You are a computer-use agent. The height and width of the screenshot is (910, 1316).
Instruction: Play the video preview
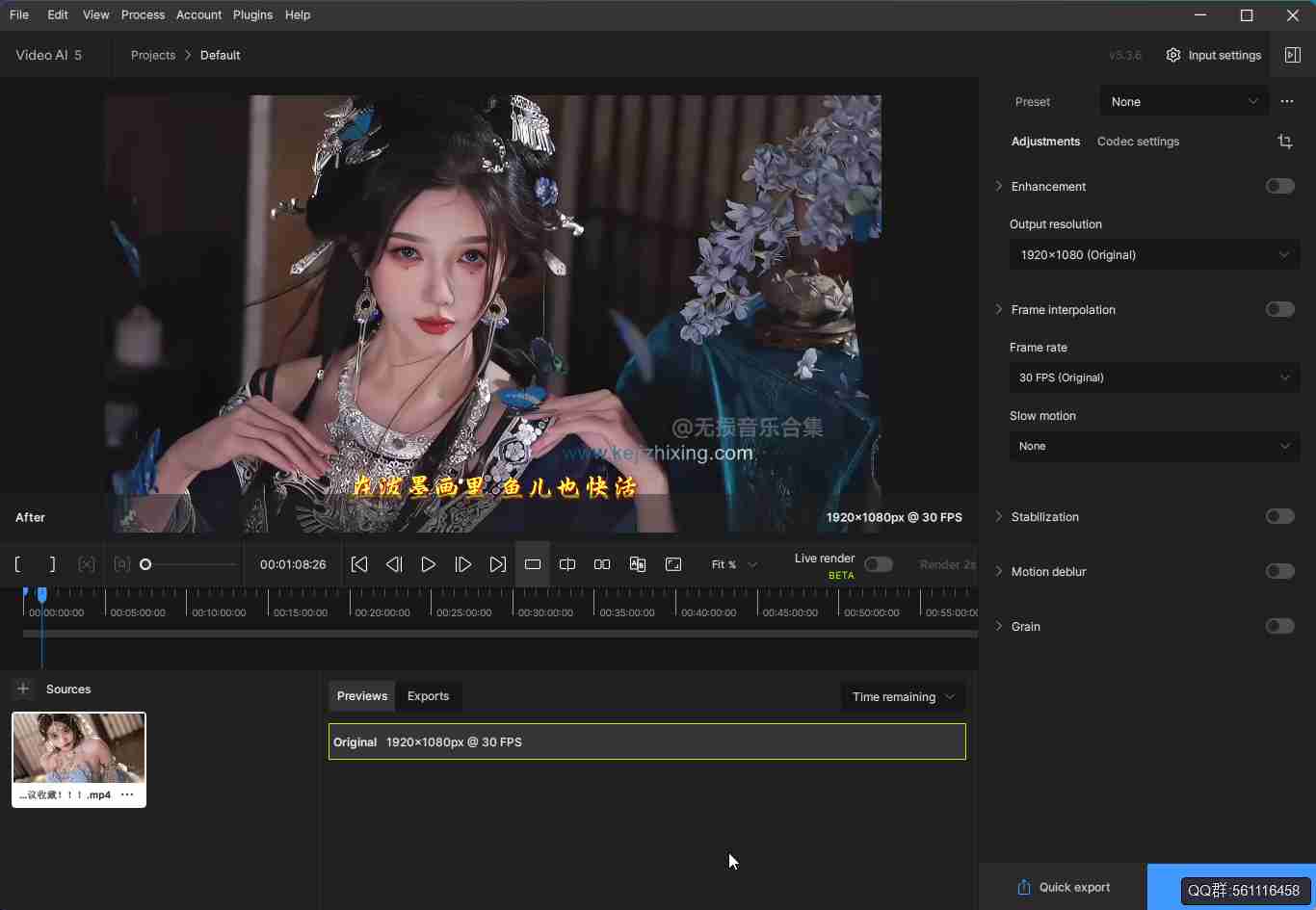[x=429, y=564]
